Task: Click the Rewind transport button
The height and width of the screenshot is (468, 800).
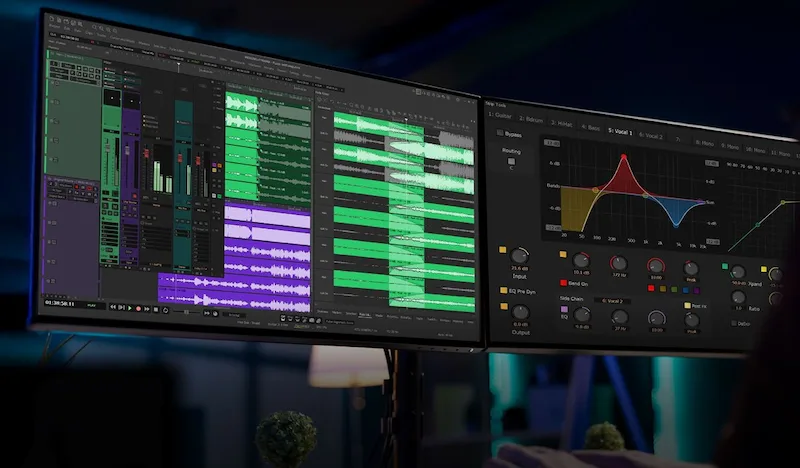Action: tap(113, 306)
